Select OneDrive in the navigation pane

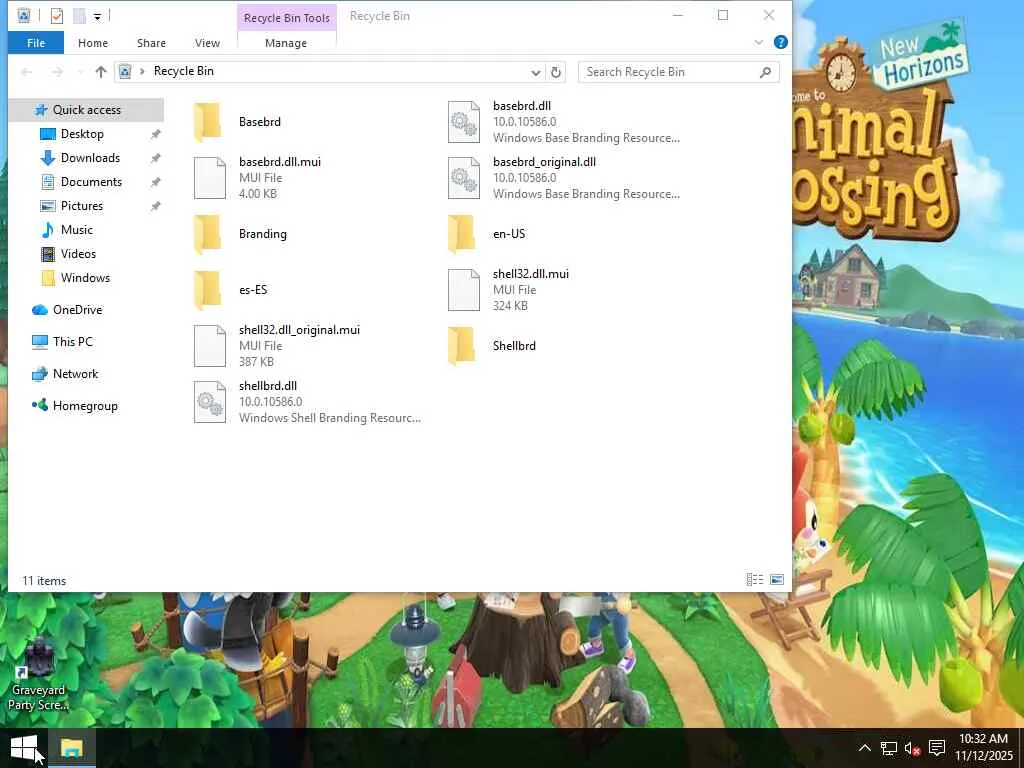pyautogui.click(x=77, y=310)
